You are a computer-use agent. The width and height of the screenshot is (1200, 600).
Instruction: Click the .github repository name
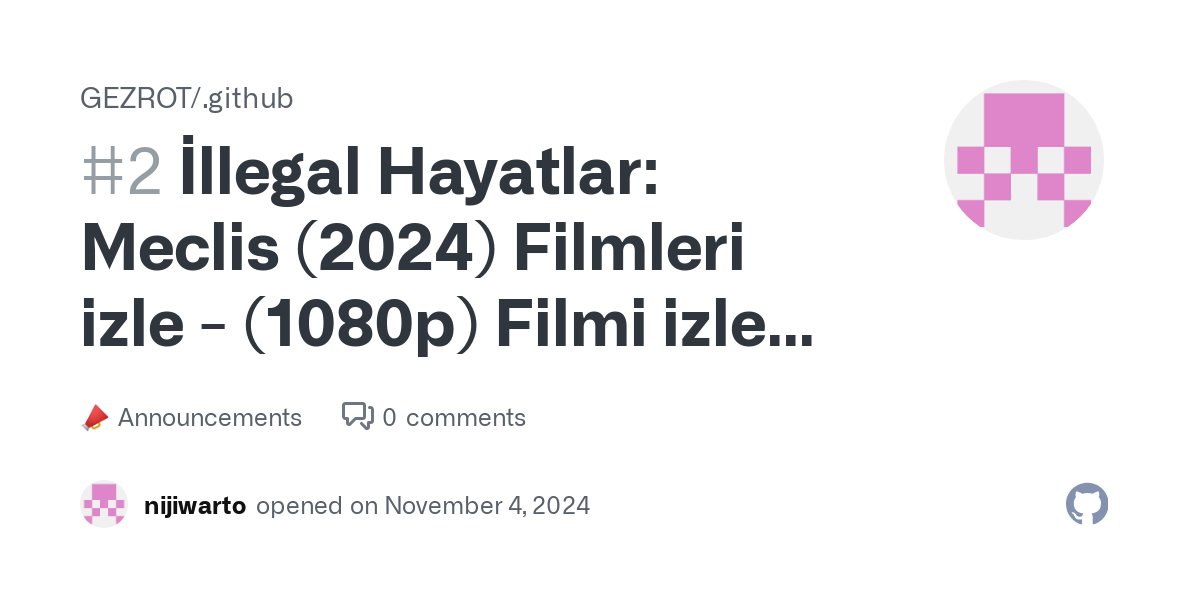pyautogui.click(x=247, y=98)
